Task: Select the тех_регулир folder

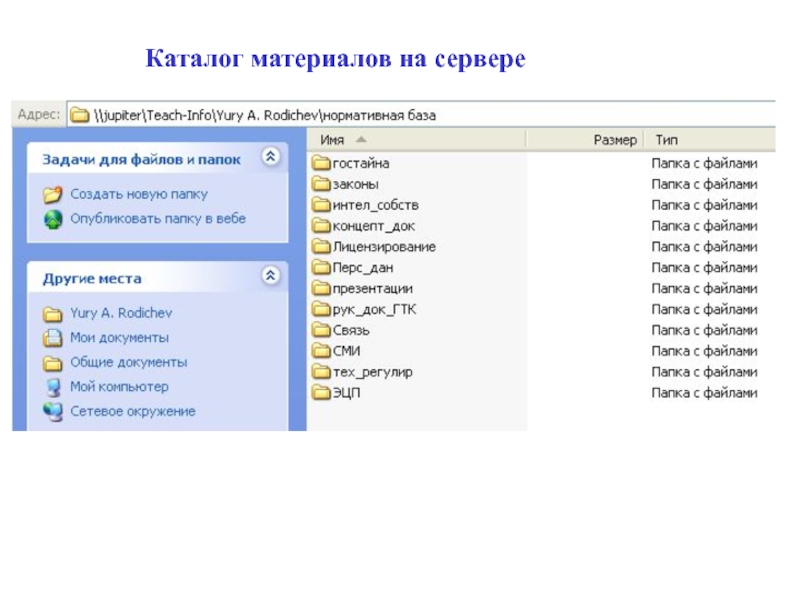Action: coord(372,371)
